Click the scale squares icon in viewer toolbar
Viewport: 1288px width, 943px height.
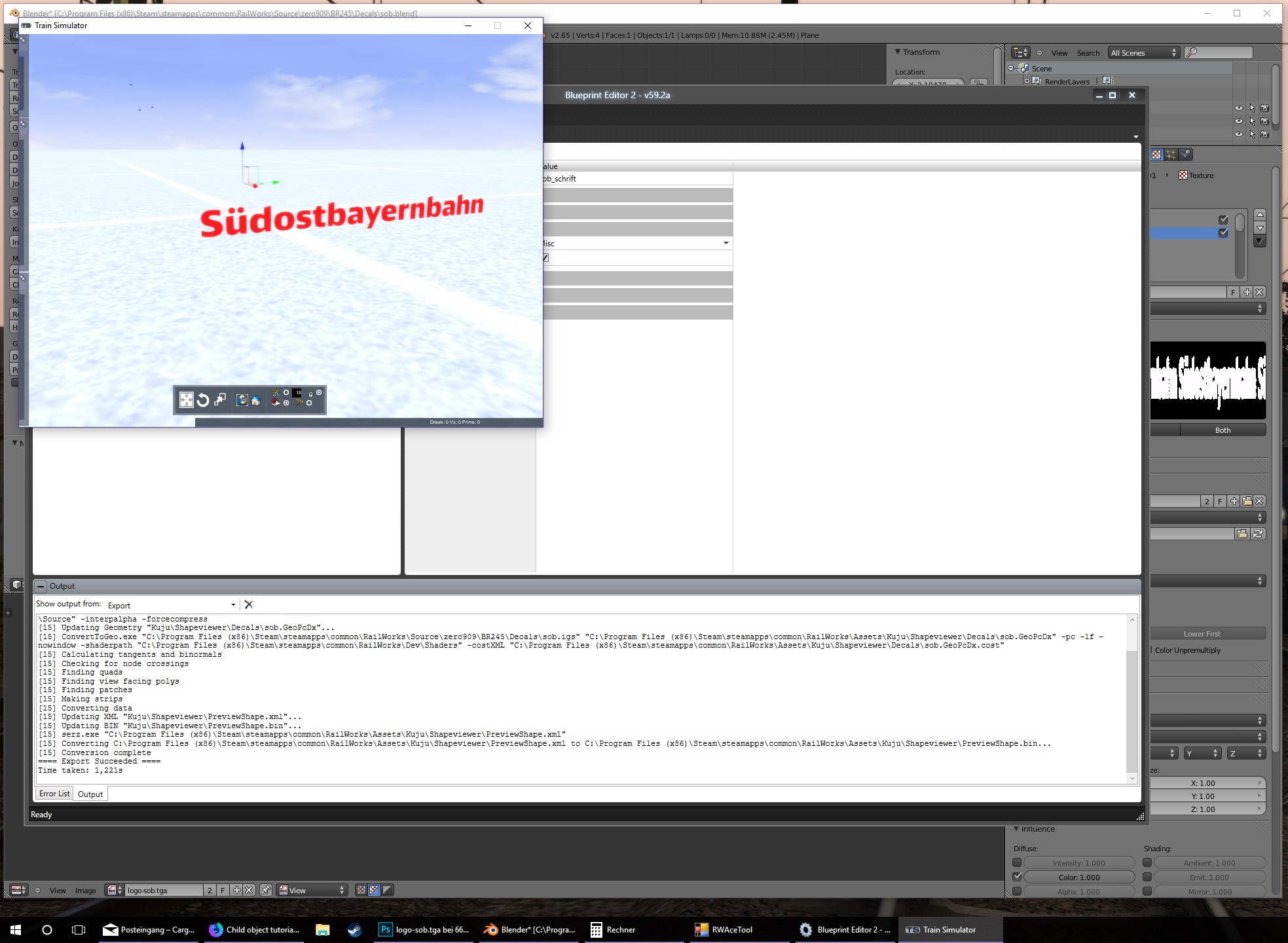point(221,399)
